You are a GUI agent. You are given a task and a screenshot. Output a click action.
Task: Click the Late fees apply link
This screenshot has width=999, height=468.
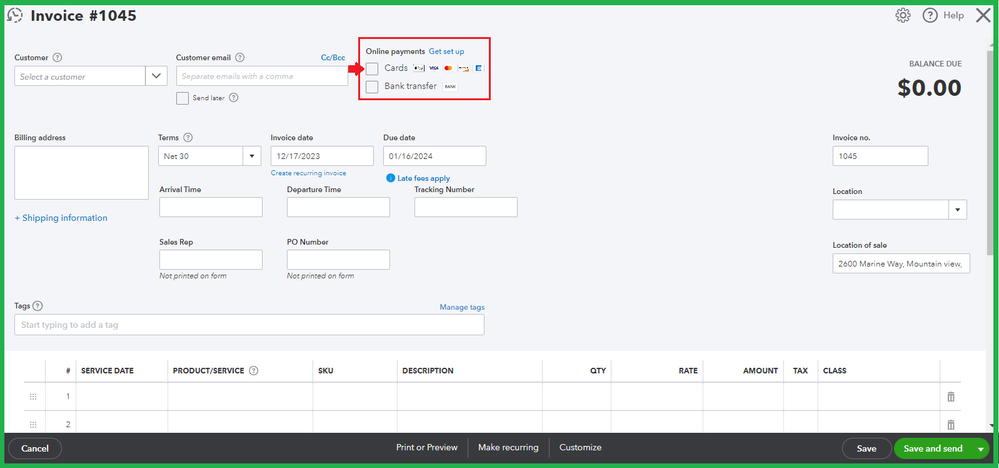coord(424,178)
